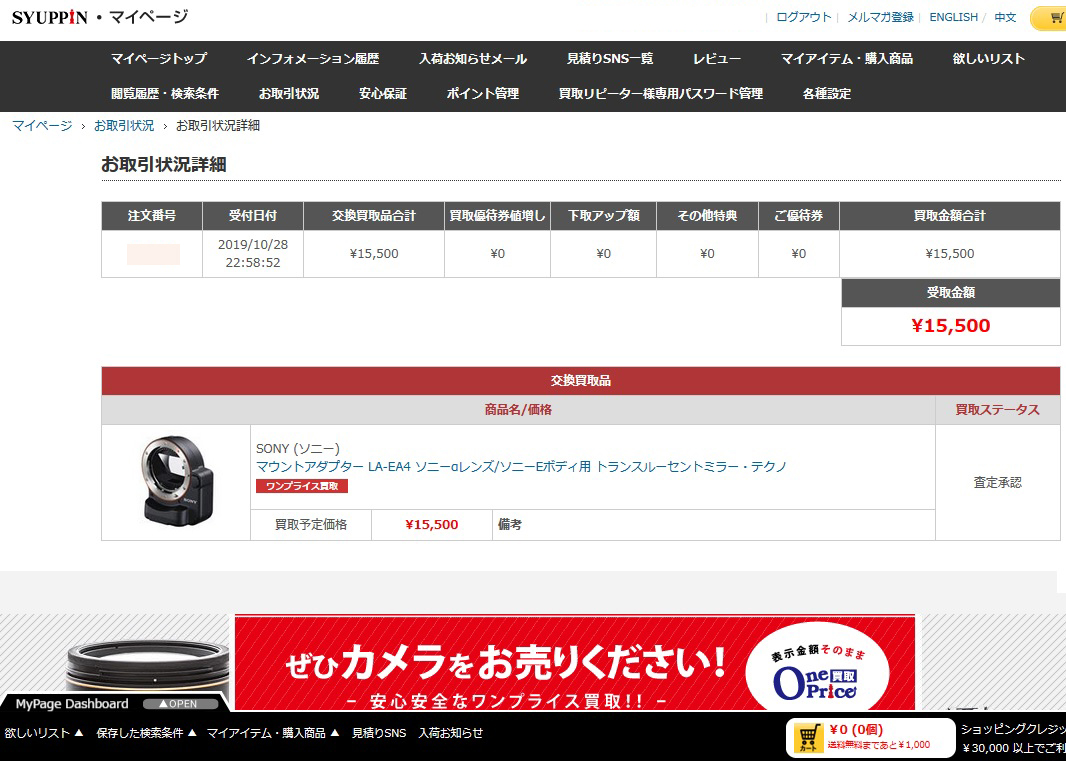
Task: Open レビュー menu item
Action: [717, 59]
